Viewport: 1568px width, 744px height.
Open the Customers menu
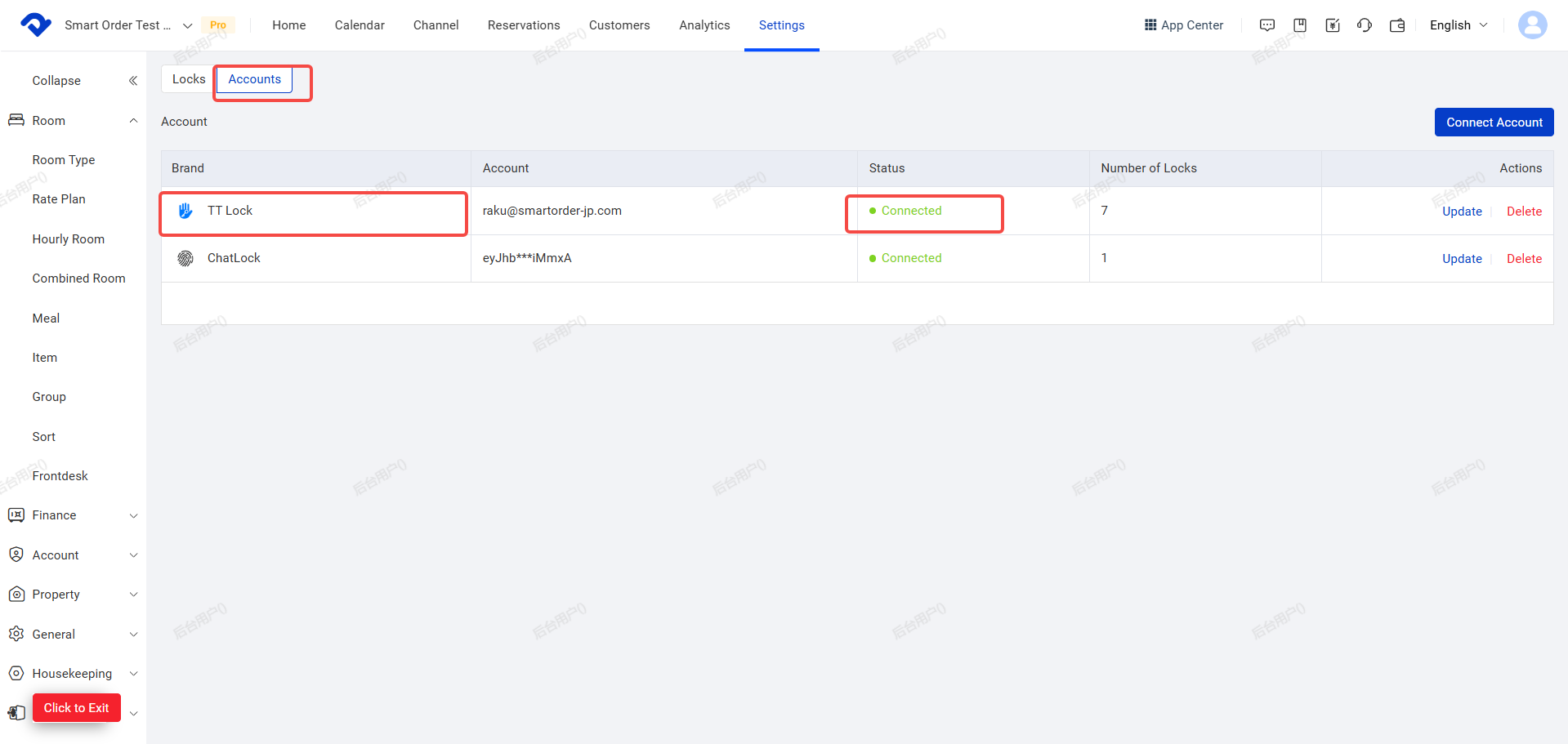click(619, 25)
